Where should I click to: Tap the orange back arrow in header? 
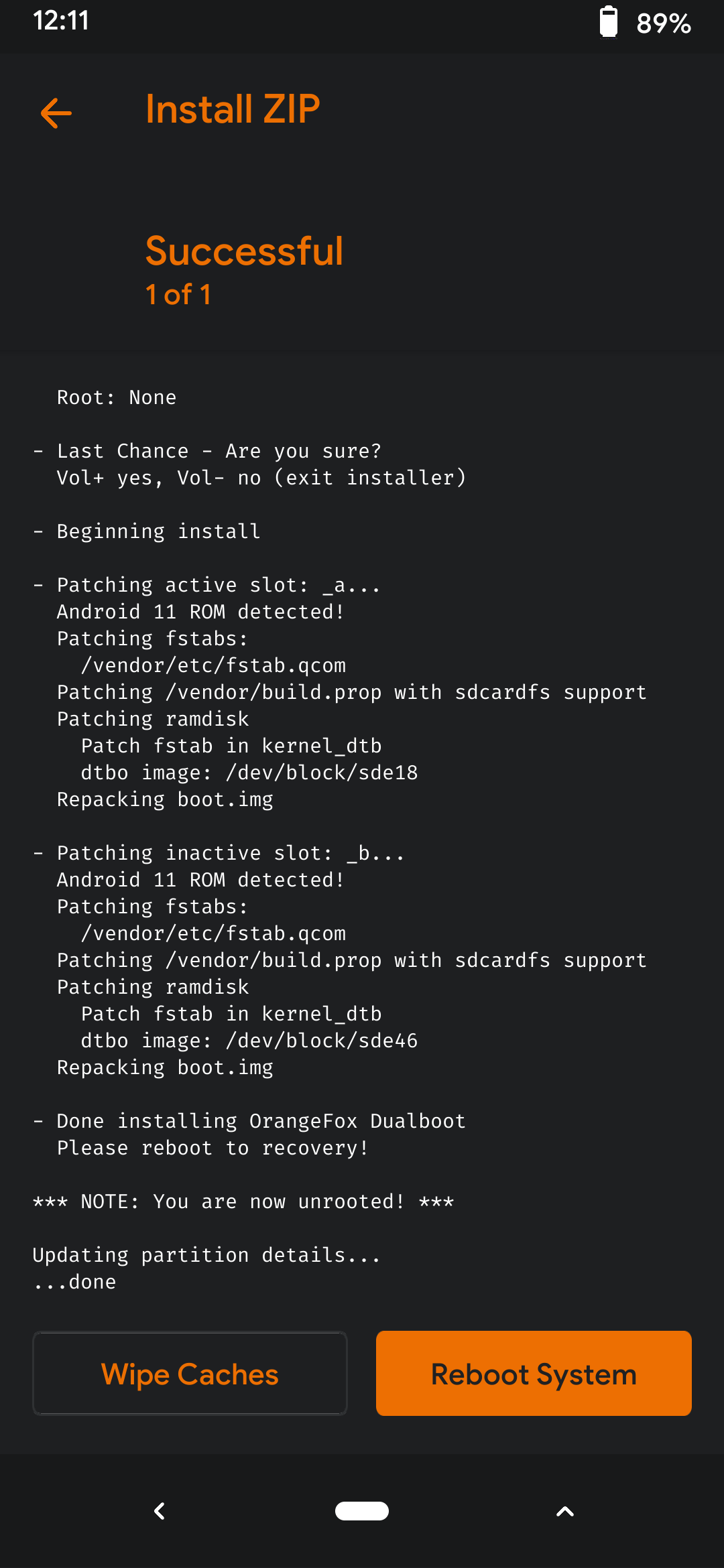56,113
